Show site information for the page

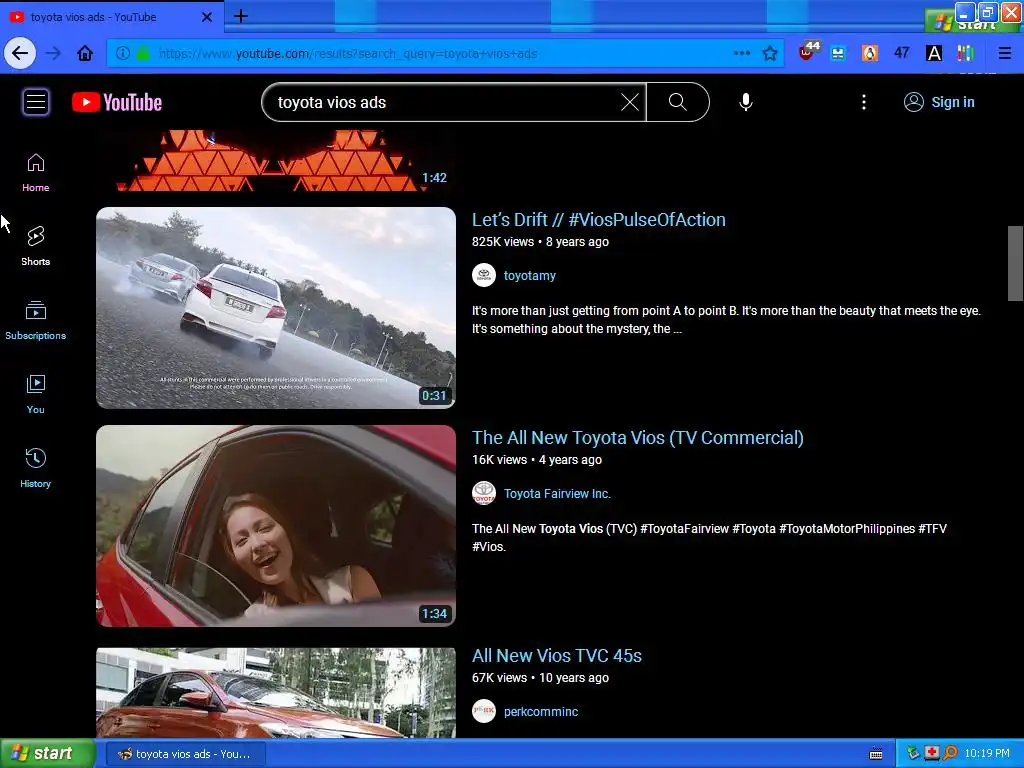[122, 54]
